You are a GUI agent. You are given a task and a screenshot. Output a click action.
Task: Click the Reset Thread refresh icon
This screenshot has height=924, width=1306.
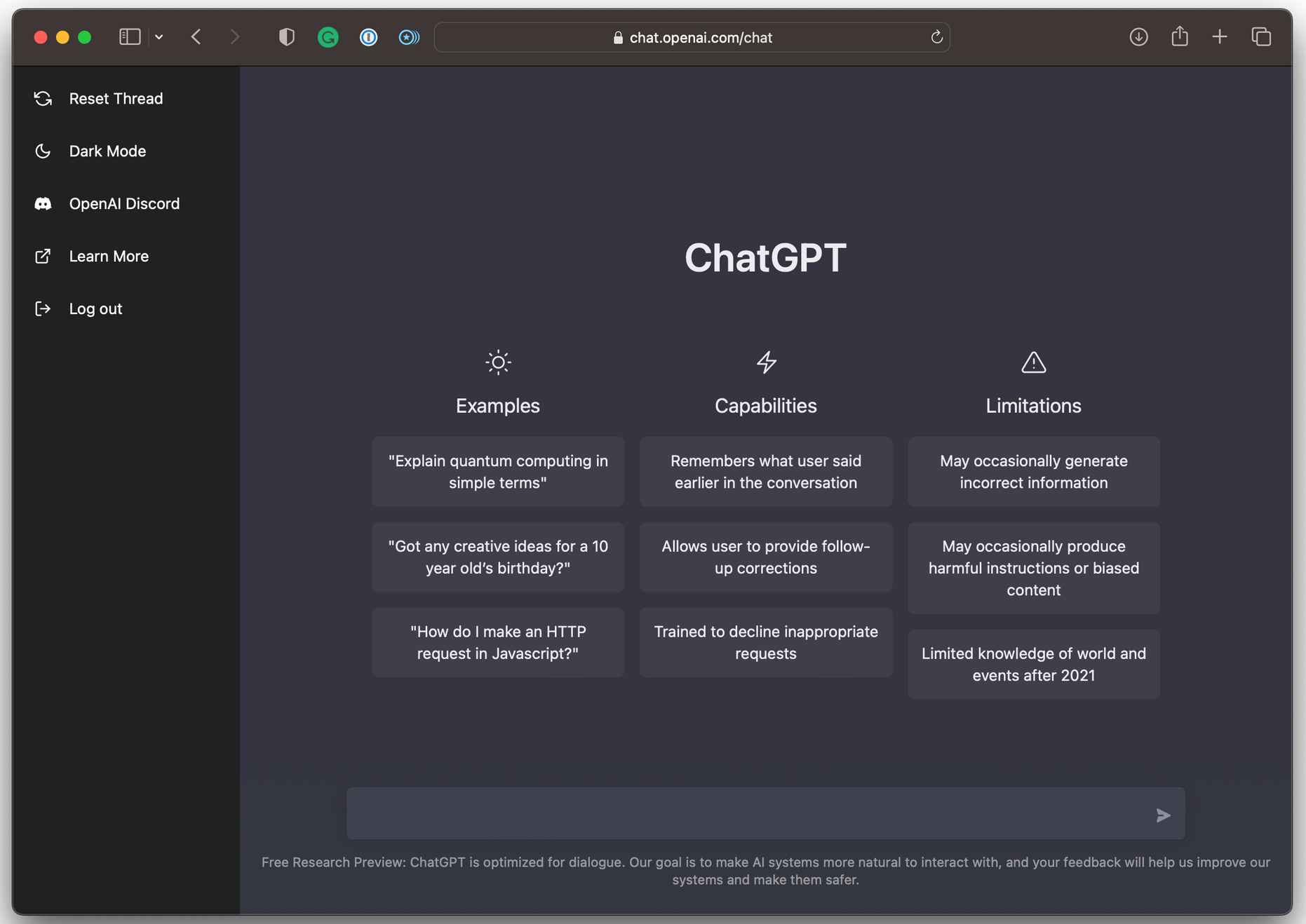click(43, 99)
